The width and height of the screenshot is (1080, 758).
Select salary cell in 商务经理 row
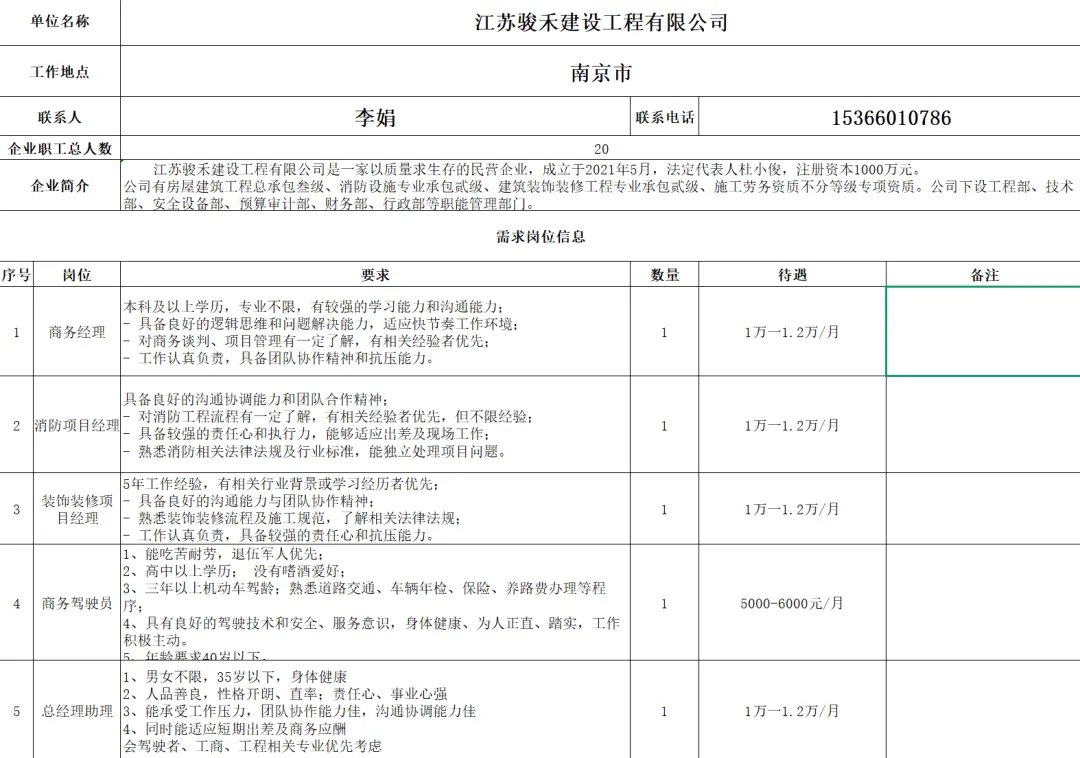coord(792,332)
